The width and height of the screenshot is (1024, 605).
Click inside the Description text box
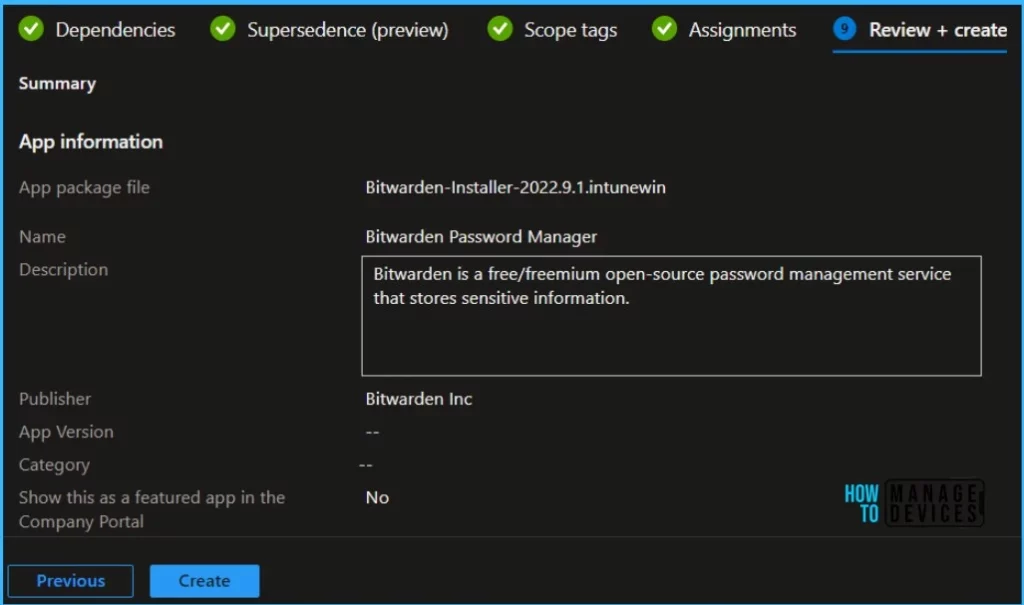point(671,316)
